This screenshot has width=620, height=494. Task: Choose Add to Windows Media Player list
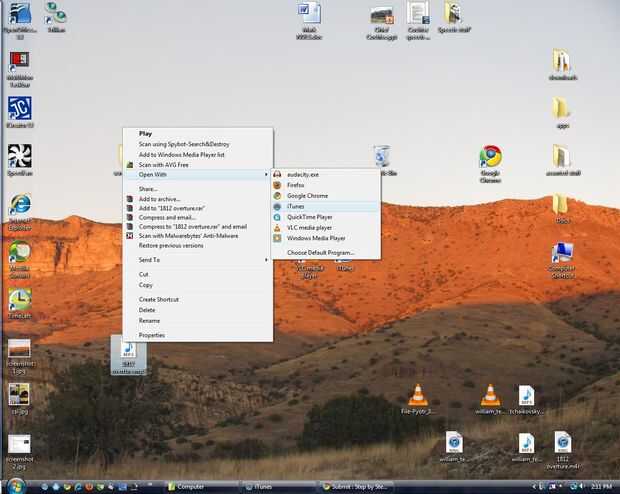pos(198,155)
